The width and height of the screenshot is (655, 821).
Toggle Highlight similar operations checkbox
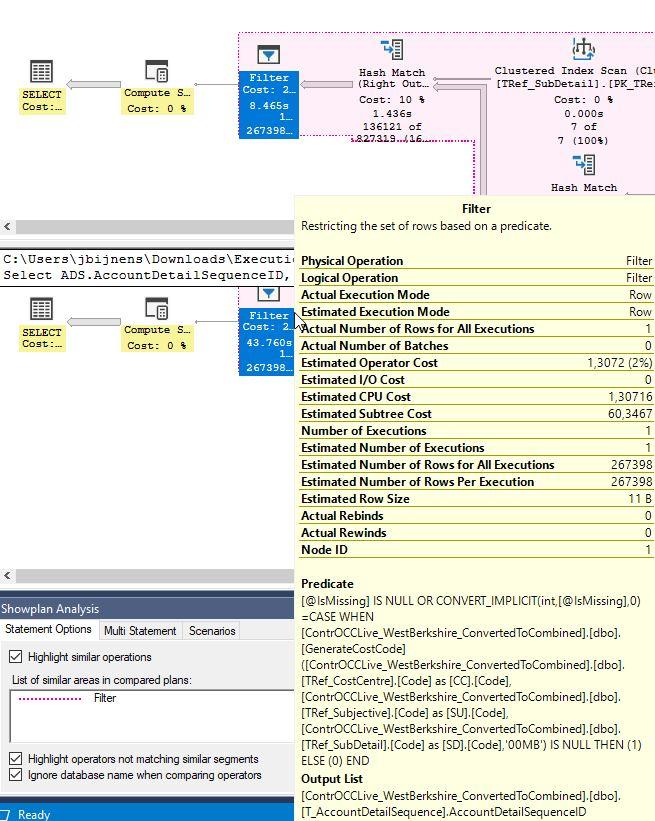coord(16,657)
